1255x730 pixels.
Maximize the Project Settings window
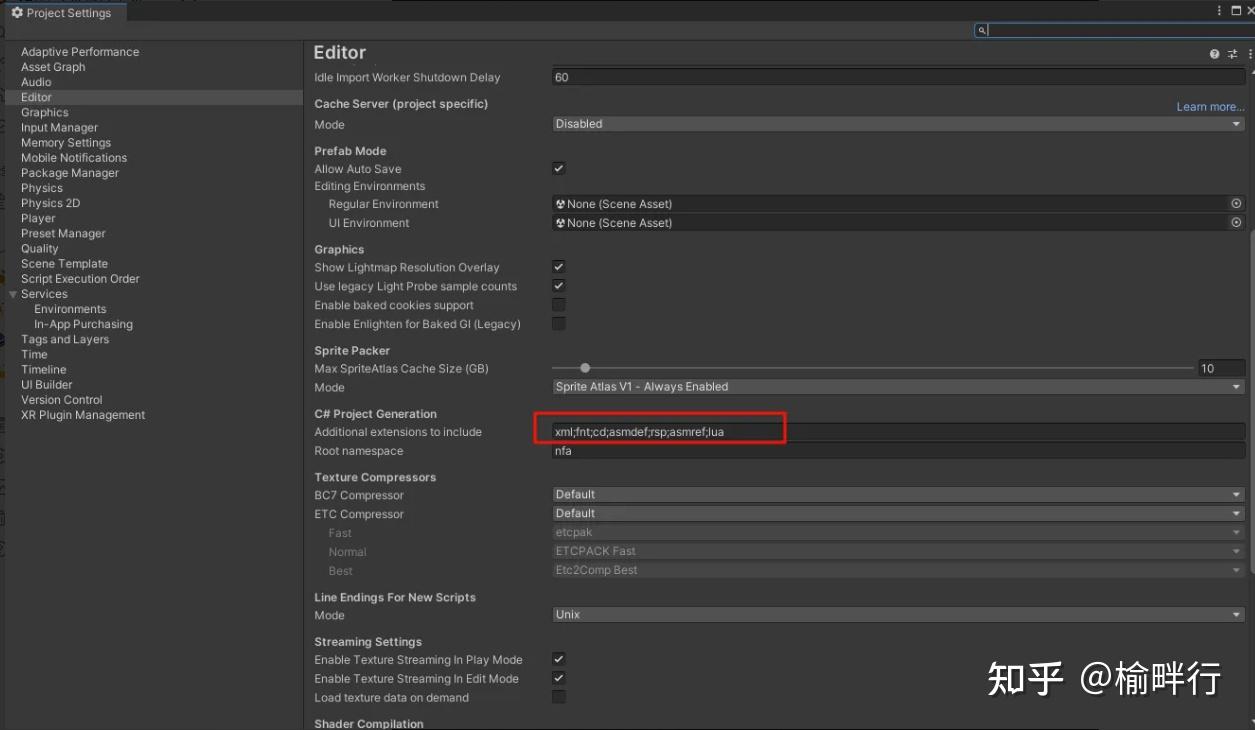(1236, 11)
